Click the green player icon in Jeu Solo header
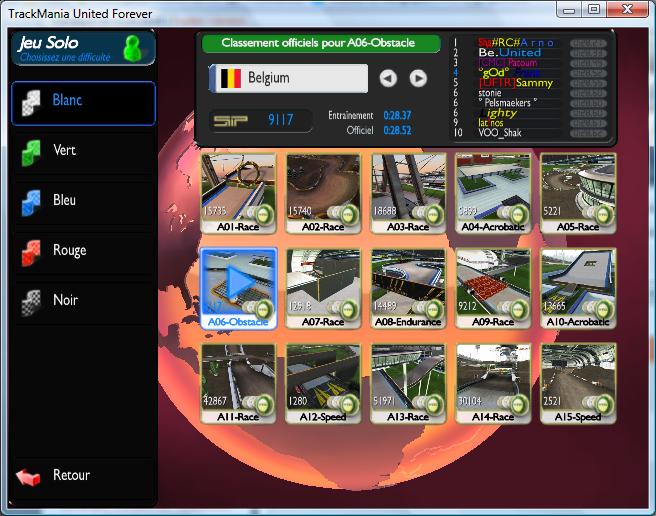This screenshot has height=516, width=656. pyautogui.click(x=131, y=47)
